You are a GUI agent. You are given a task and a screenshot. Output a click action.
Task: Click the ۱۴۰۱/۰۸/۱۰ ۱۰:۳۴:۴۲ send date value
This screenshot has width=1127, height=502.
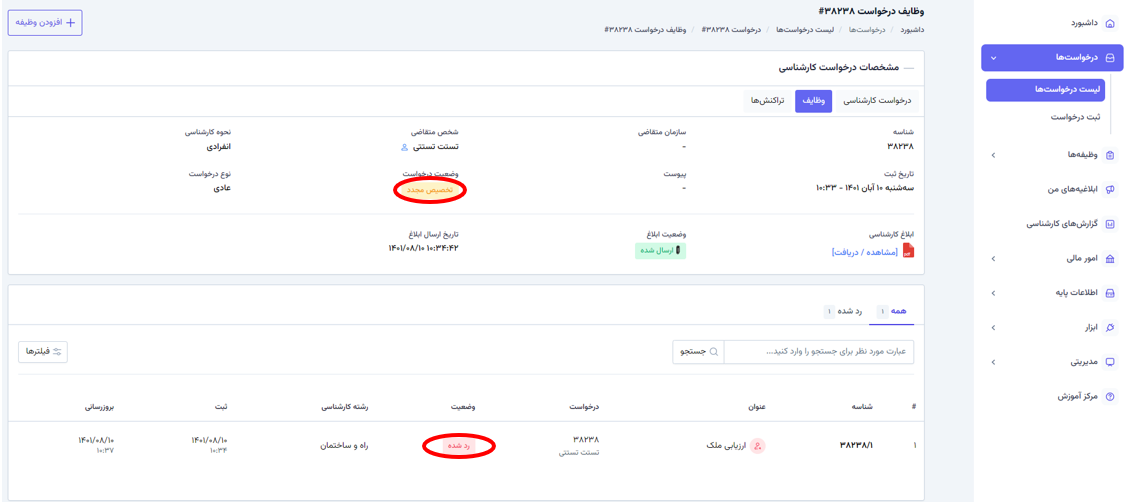point(423,248)
